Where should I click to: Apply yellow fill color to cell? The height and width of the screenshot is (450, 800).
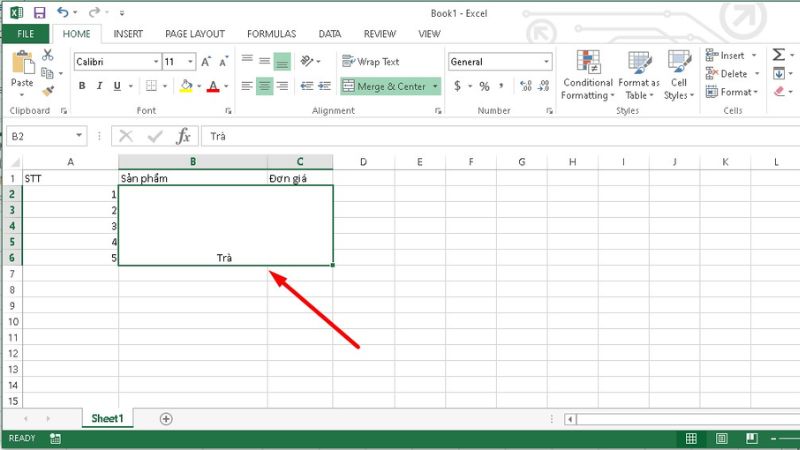[186, 86]
